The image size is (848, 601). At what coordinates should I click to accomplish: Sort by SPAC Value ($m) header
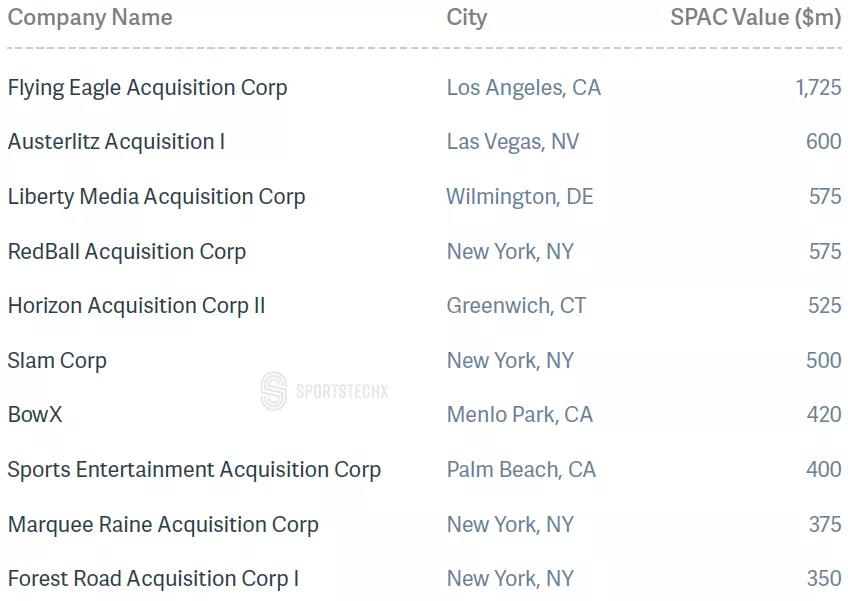point(756,17)
